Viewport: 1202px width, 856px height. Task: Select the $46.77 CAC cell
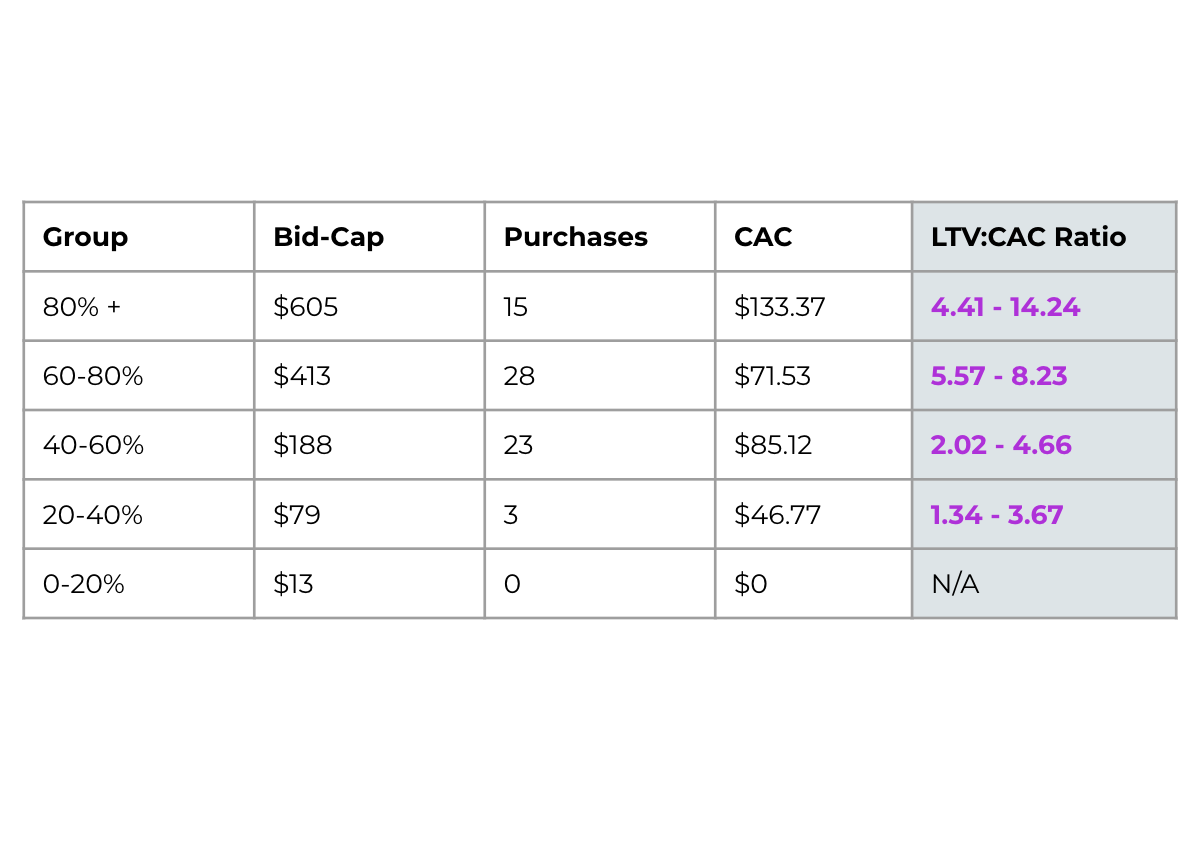814,514
